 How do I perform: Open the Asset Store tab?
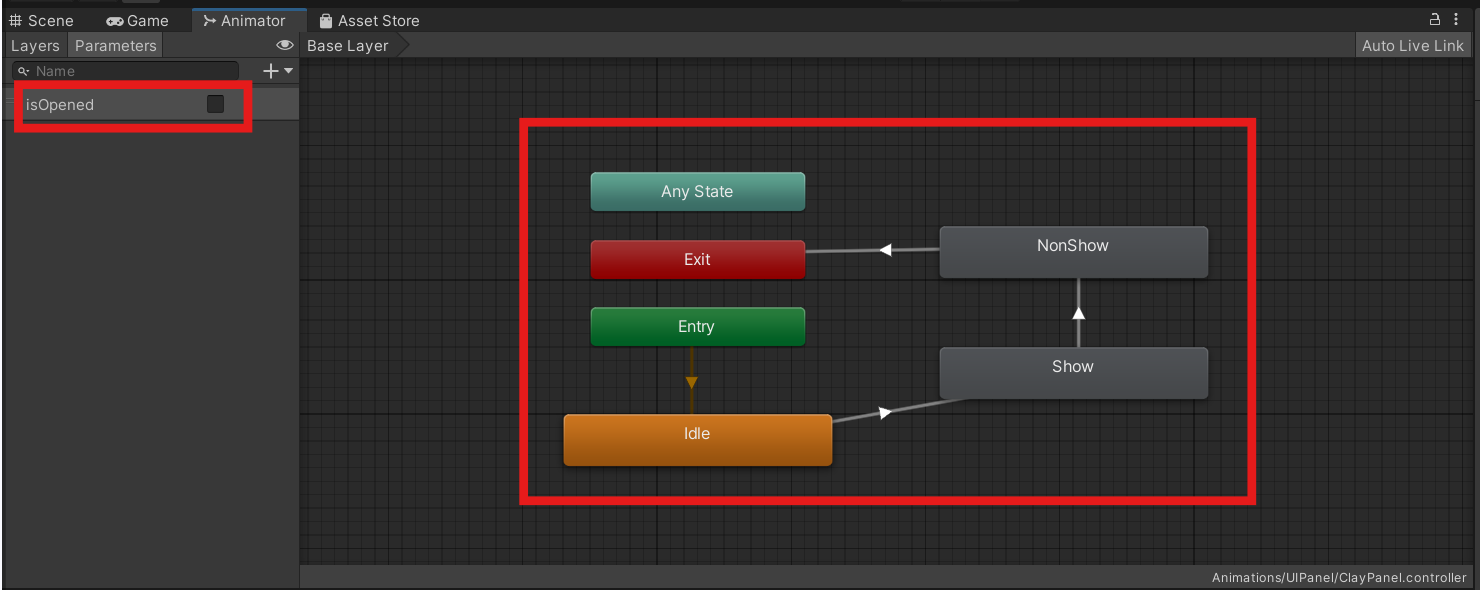point(369,20)
